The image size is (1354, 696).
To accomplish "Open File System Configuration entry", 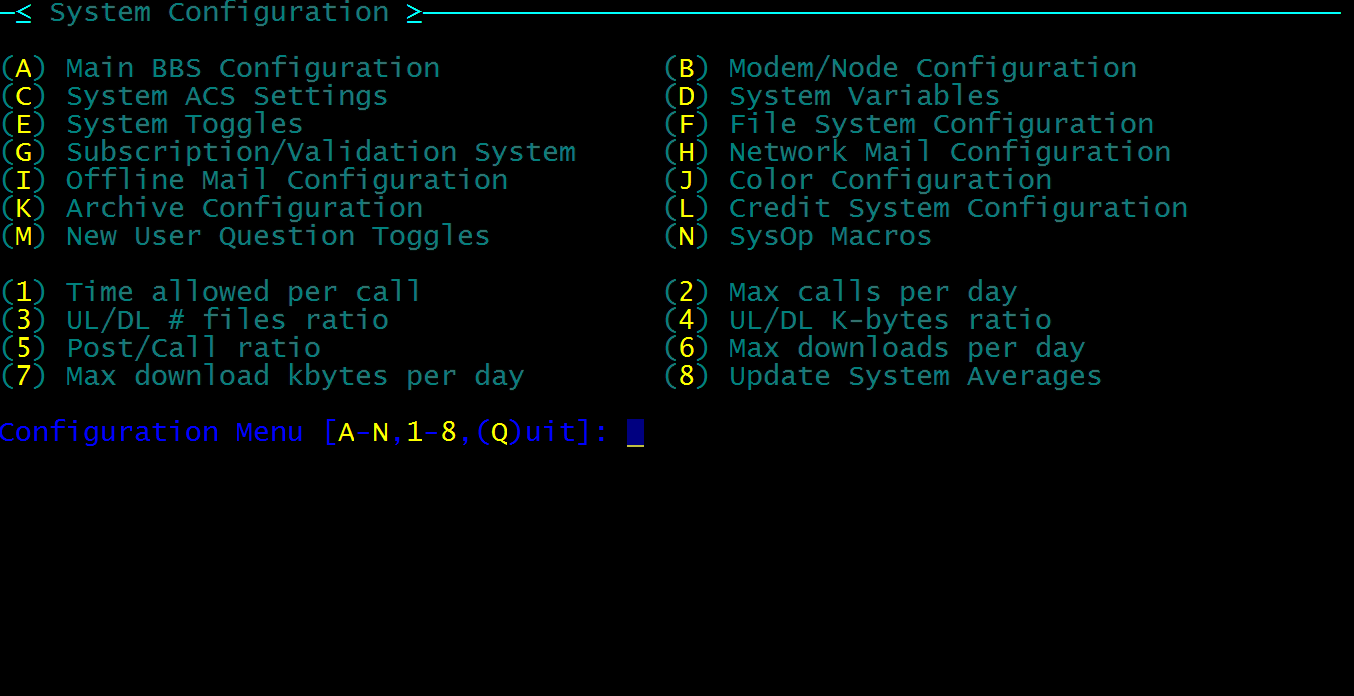I will coord(909,124).
